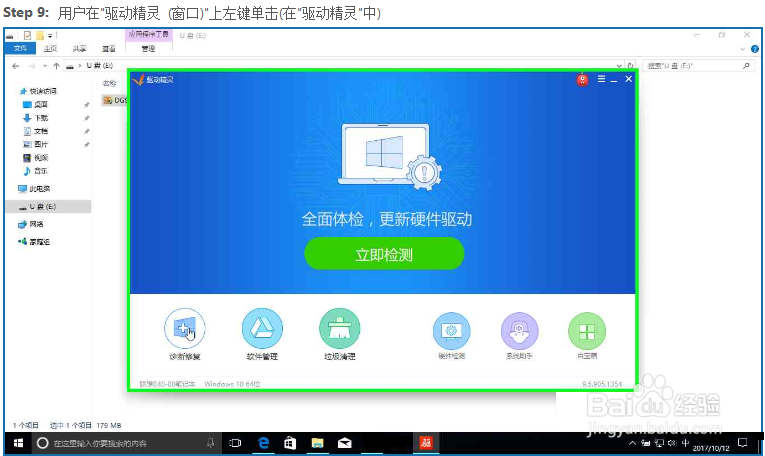Refresh the Explorer folder view

pos(630,66)
